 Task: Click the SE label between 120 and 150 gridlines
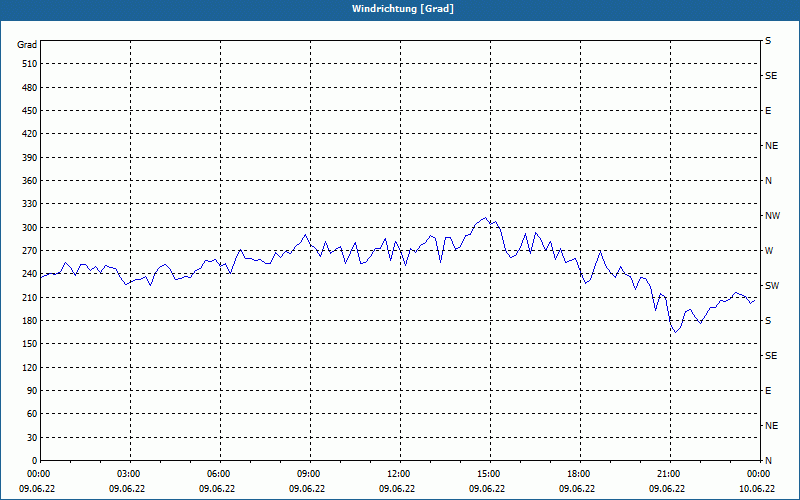(771, 356)
